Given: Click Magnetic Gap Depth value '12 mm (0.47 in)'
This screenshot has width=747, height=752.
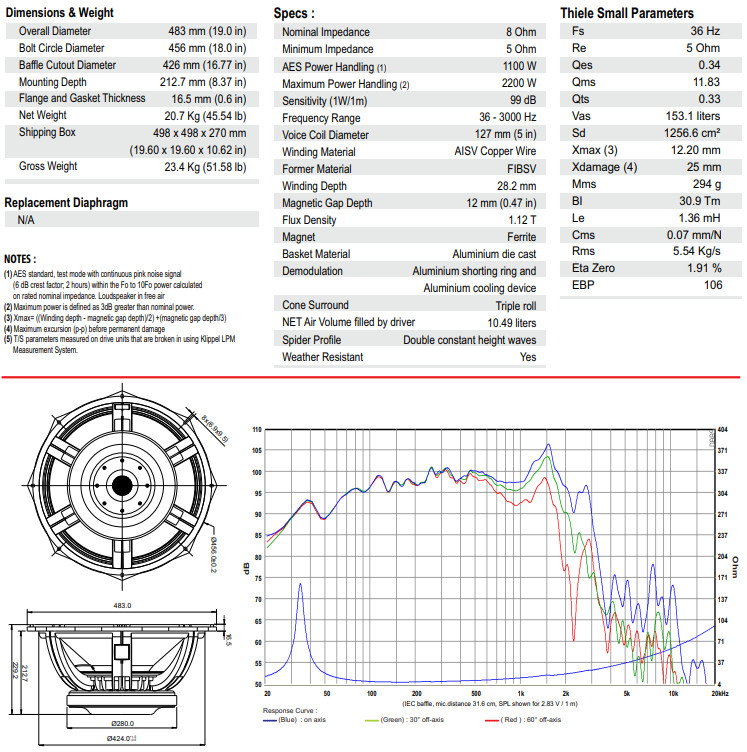Looking at the screenshot, I should pyautogui.click(x=502, y=203).
